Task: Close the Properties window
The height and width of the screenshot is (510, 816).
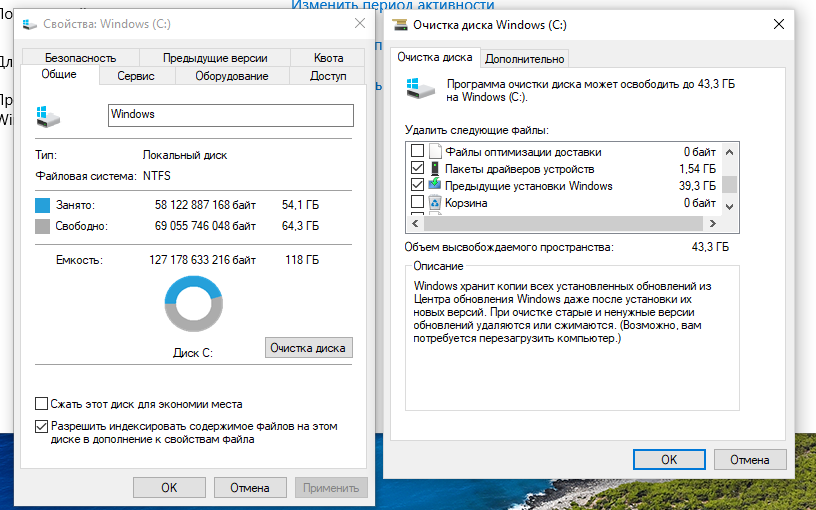Action: point(360,23)
